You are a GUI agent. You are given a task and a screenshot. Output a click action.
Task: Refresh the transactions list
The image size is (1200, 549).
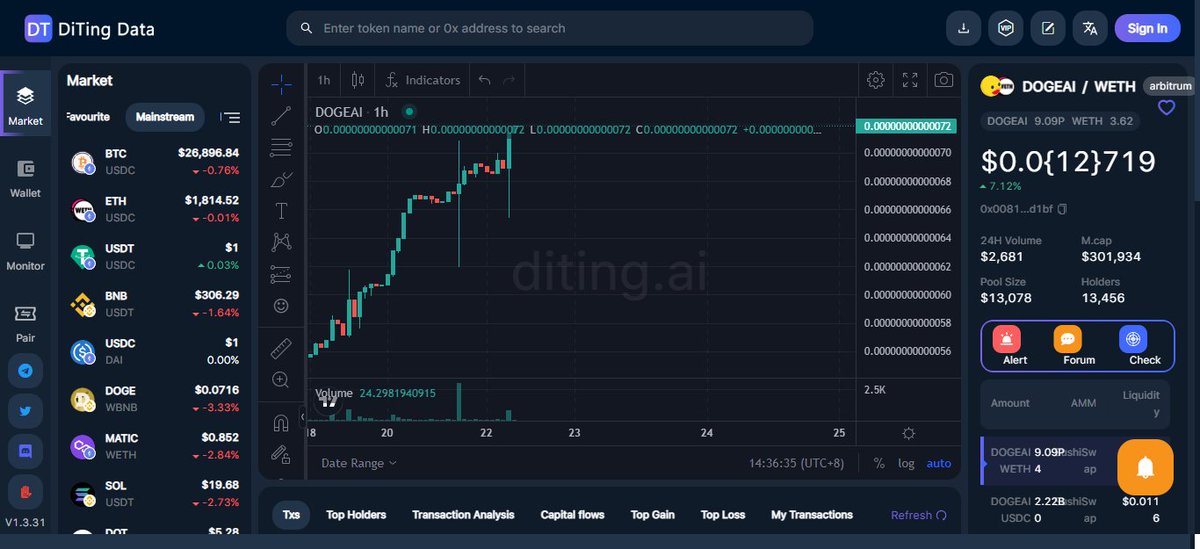click(918, 515)
